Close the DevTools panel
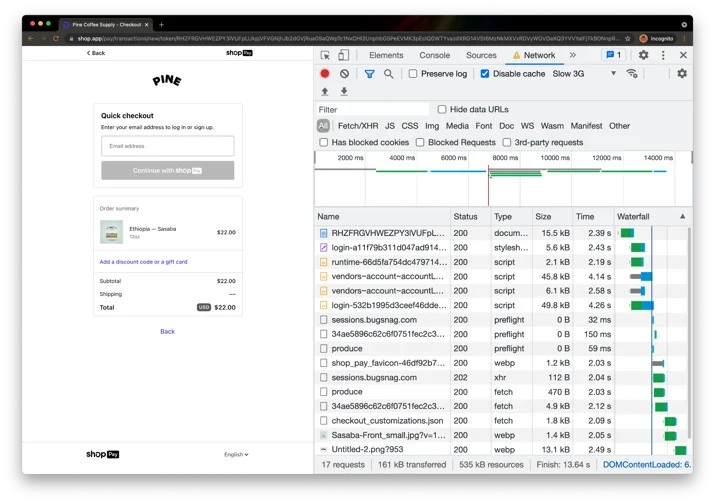 click(x=683, y=55)
